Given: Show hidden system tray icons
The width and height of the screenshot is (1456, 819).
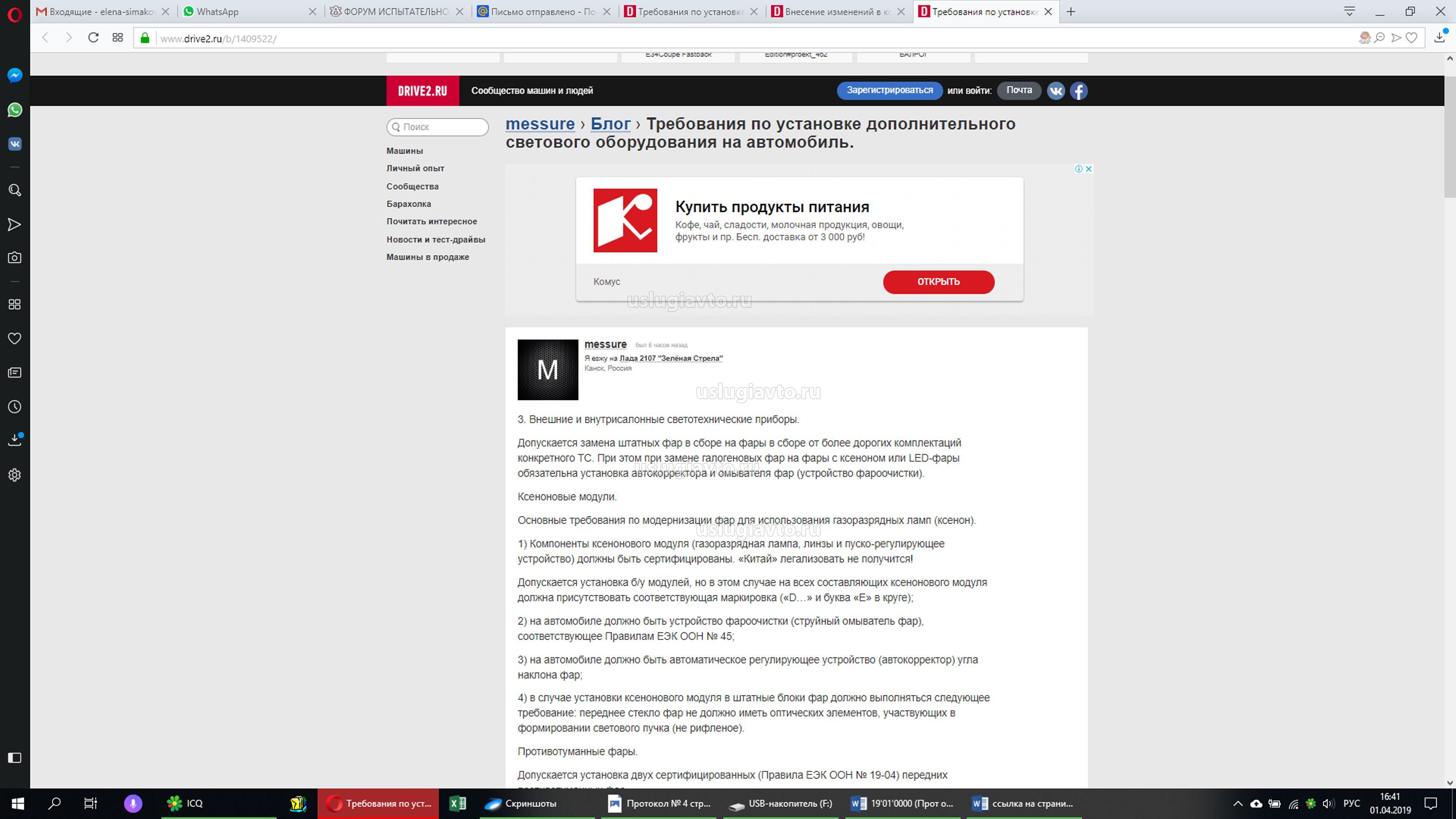Looking at the screenshot, I should click(1238, 804).
